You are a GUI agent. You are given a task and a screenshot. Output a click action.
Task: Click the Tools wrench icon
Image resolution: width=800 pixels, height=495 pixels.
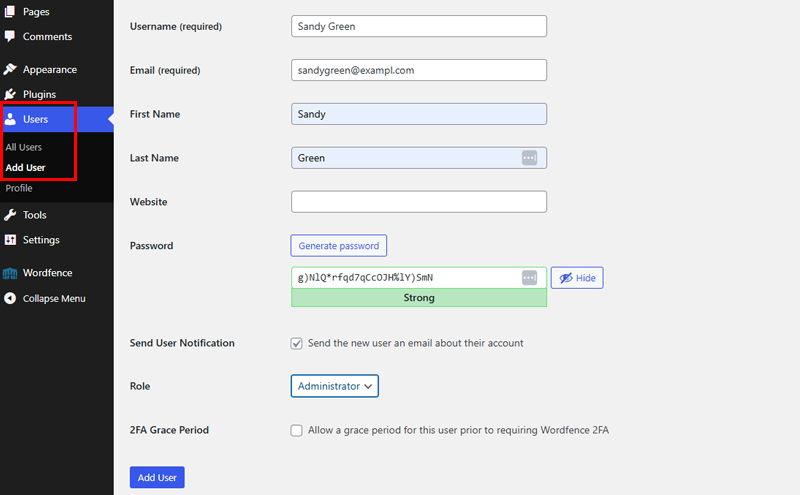10,215
